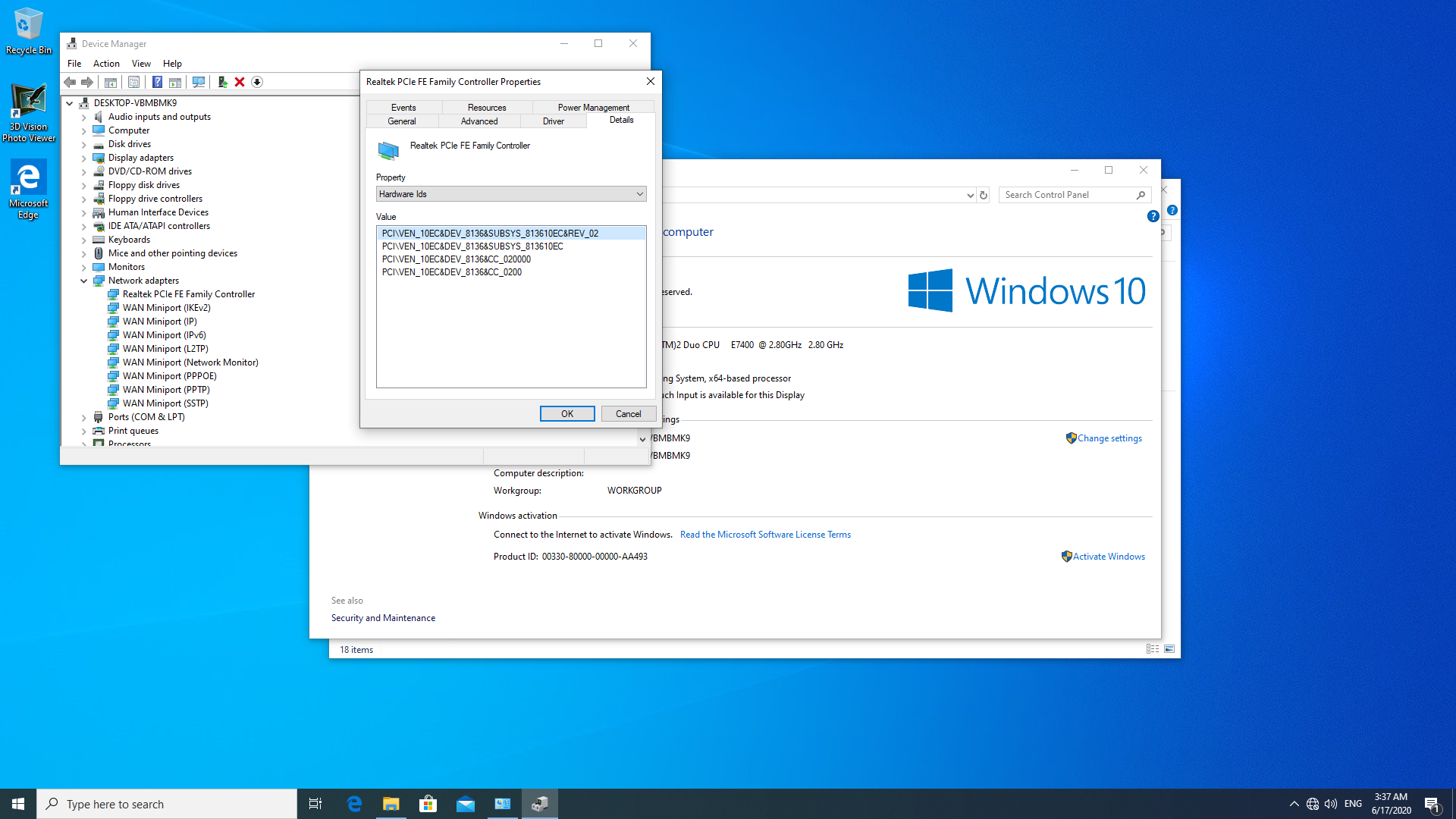Select WAN Miniport (PPPOE) tree item
The height and width of the screenshot is (819, 1456).
tap(169, 376)
